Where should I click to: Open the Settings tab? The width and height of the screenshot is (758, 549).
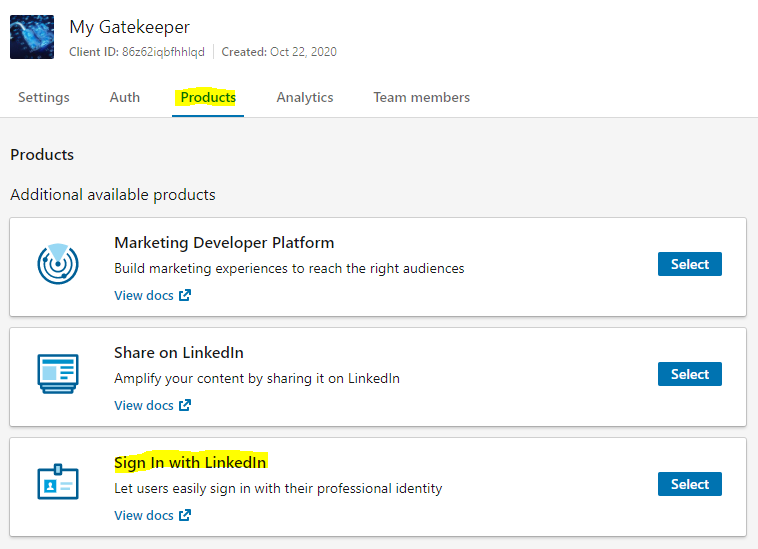click(x=44, y=98)
